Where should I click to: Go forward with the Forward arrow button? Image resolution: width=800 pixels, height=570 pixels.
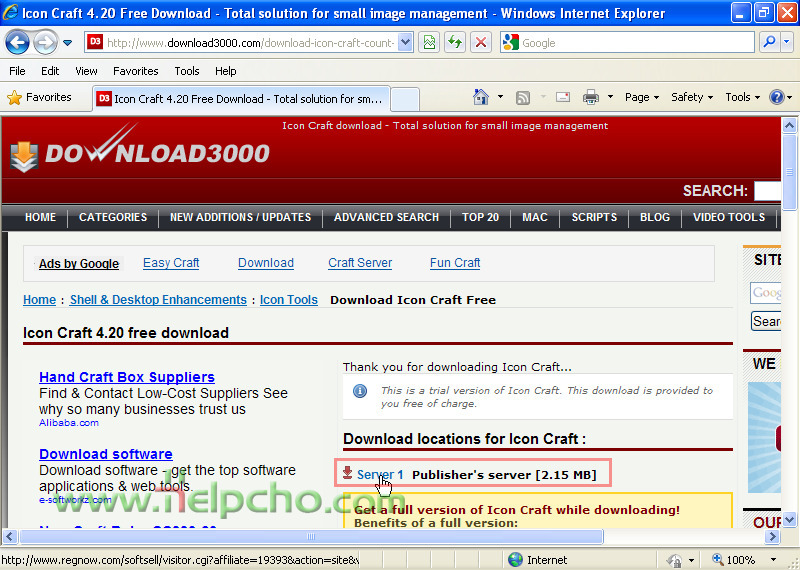45,42
